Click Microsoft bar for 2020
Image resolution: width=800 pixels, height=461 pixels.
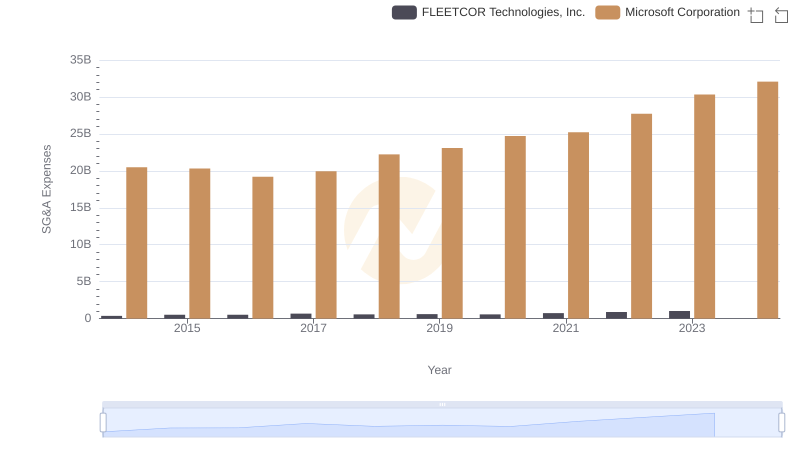click(515, 227)
